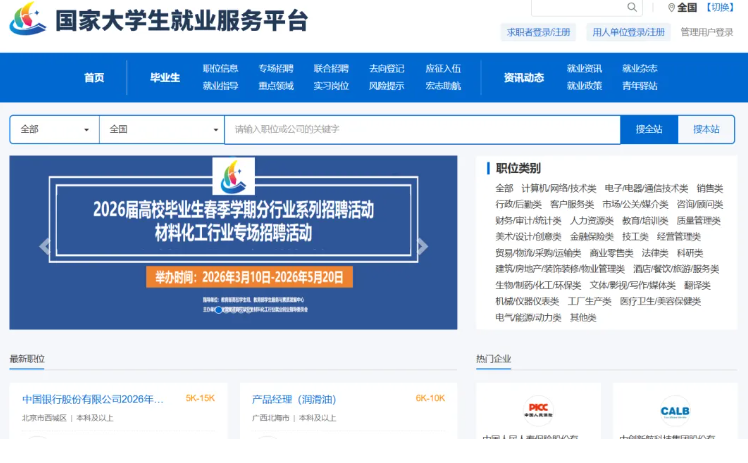Click 切换 to switch location
748x463 pixels.
pos(720,8)
